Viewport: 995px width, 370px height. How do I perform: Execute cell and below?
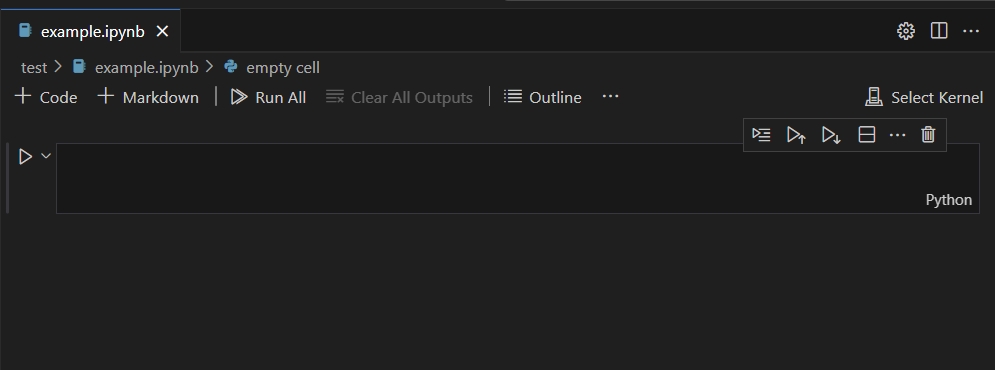831,135
